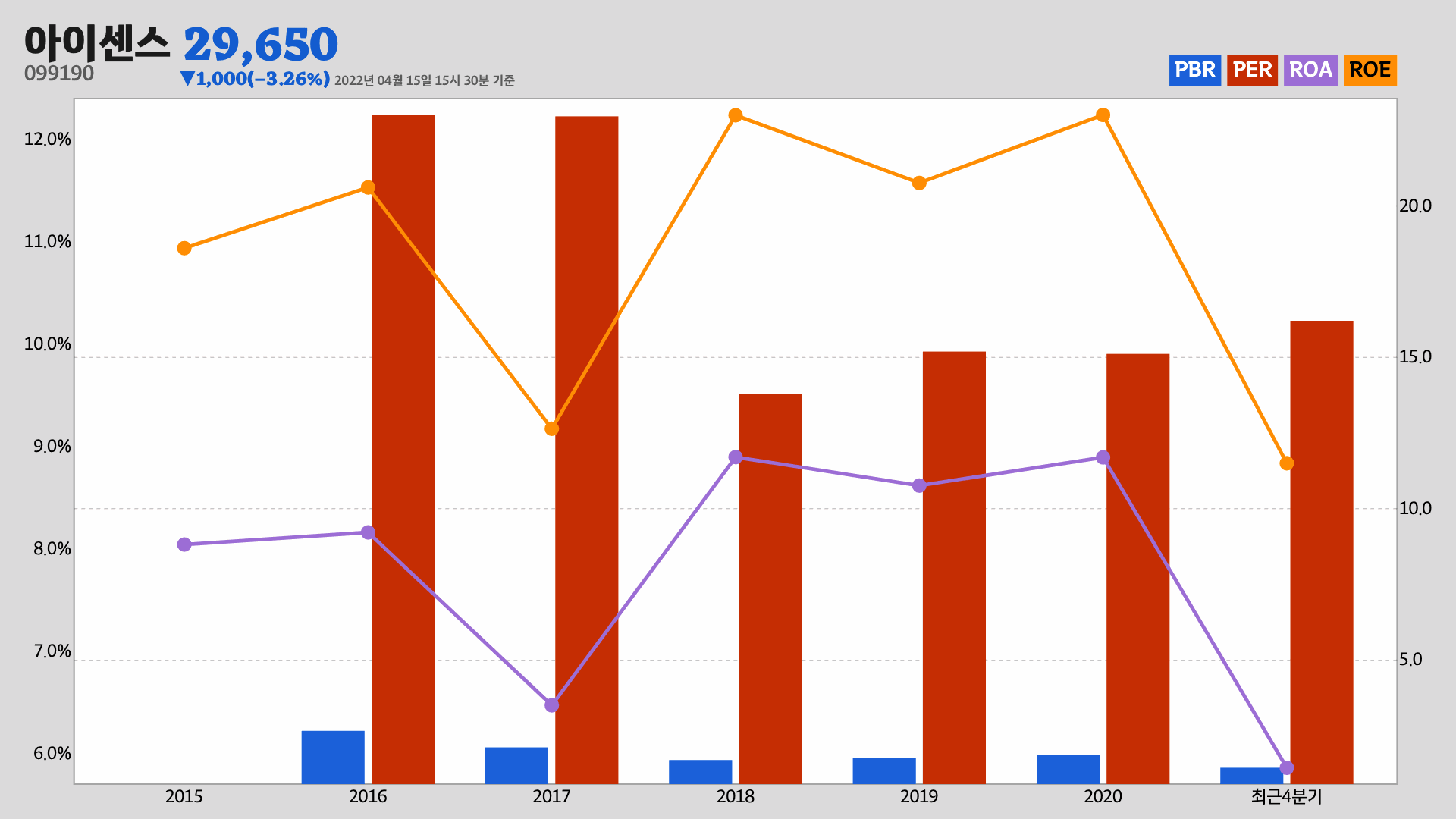Click the 6.0% left axis label
The height and width of the screenshot is (819, 1456).
[52, 754]
